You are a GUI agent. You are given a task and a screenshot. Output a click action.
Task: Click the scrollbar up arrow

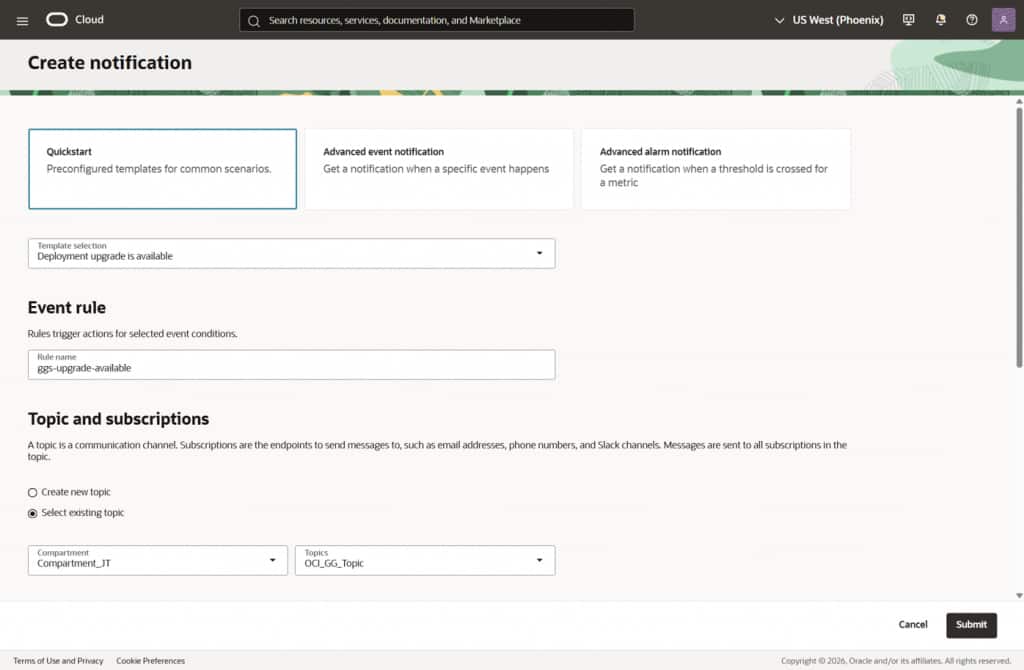pos(1019,102)
